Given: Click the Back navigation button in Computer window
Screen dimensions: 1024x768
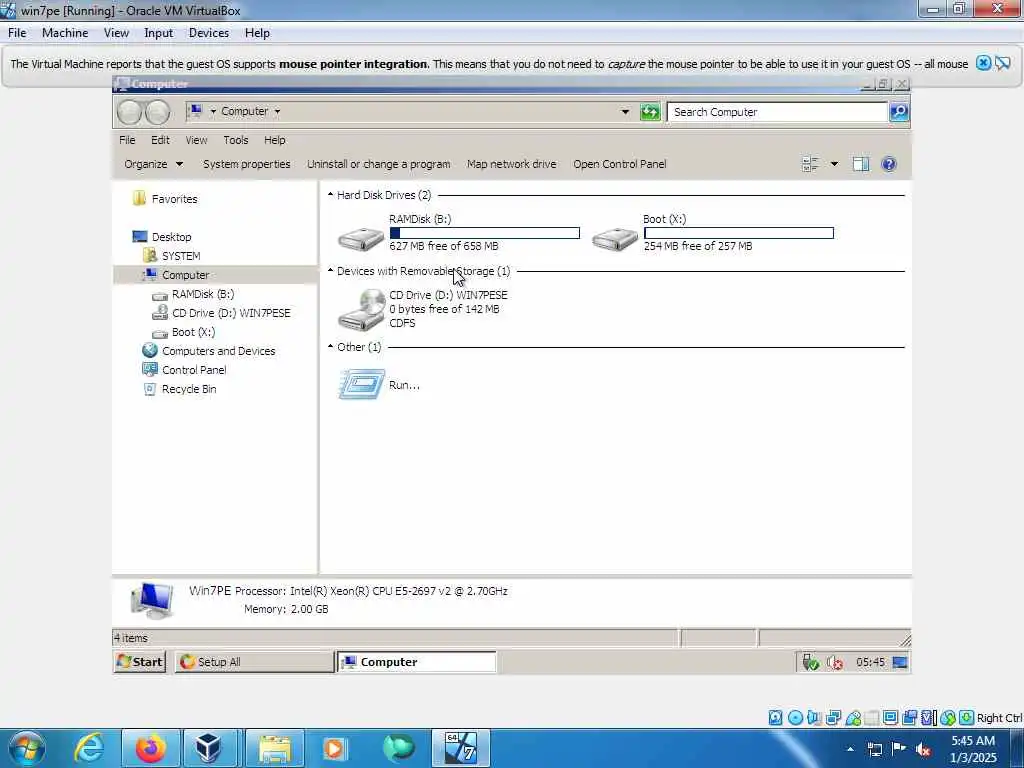Looking at the screenshot, I should coord(129,112).
